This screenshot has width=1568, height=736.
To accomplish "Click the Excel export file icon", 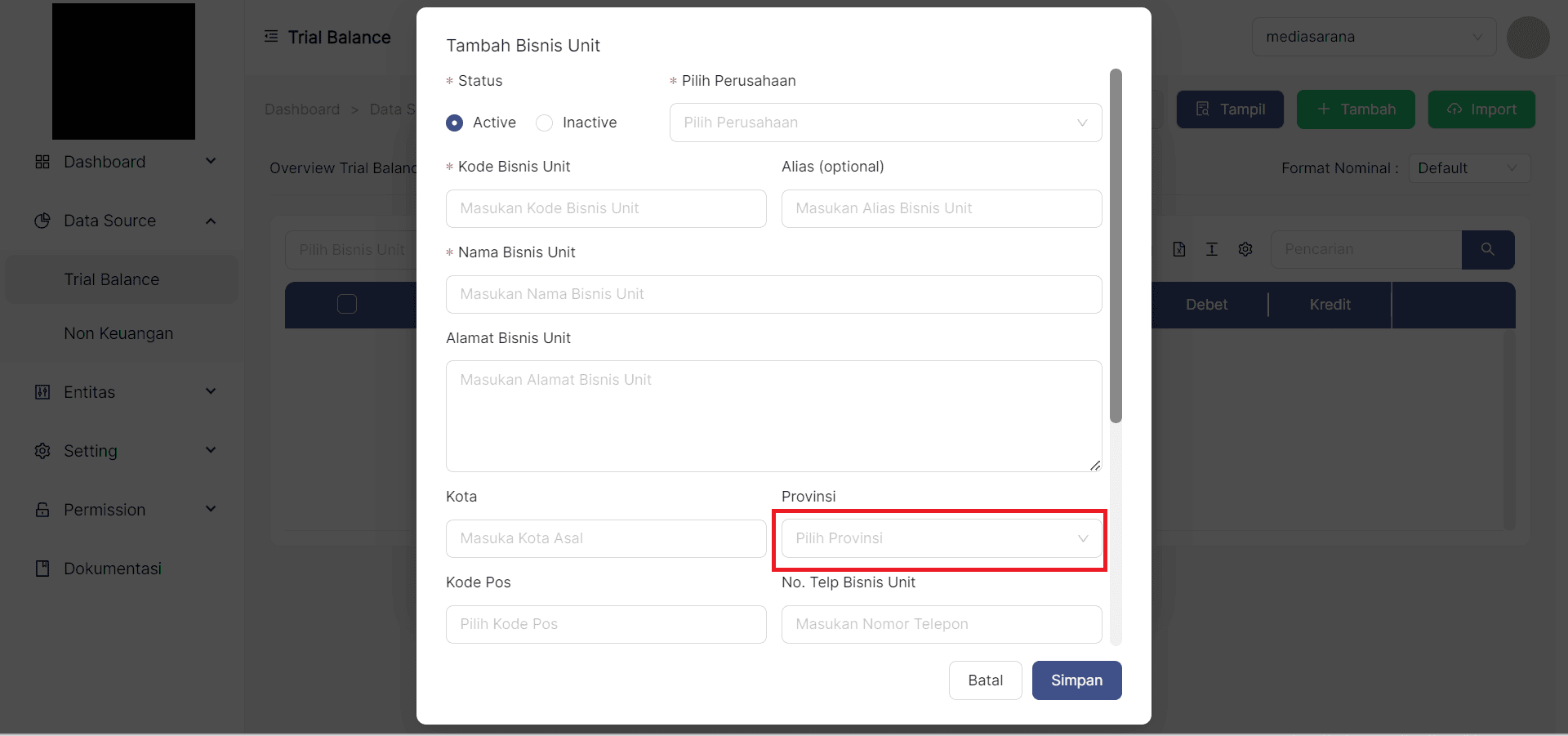I will (x=1178, y=249).
